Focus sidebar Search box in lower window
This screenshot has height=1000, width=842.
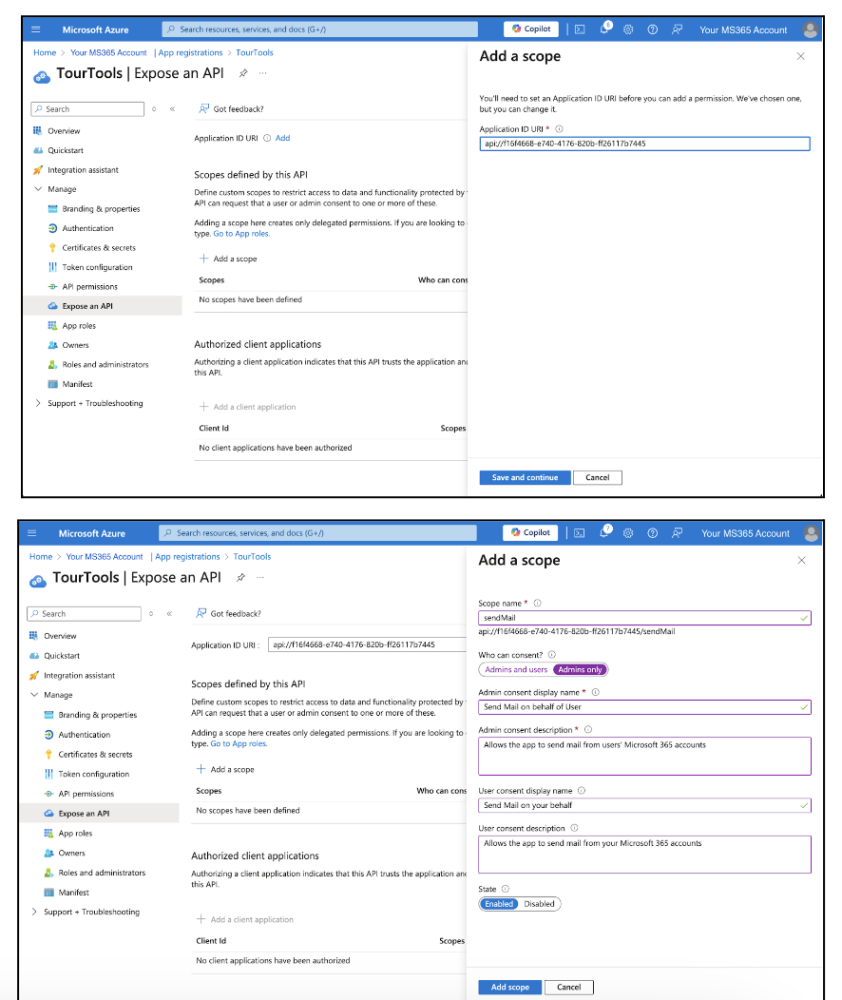[84, 614]
